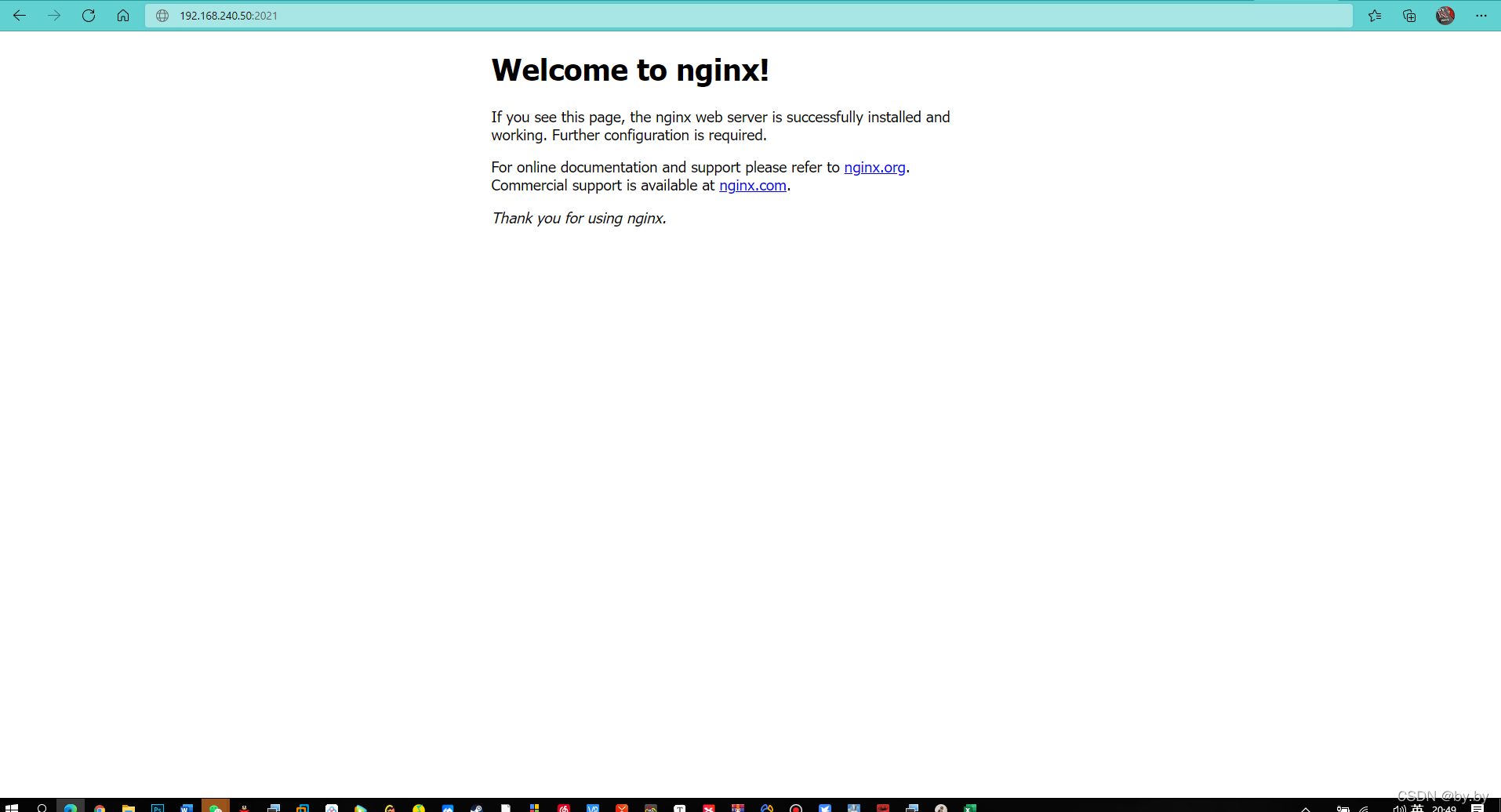Open Excel from taskbar
1501x812 pixels.
coord(970,807)
